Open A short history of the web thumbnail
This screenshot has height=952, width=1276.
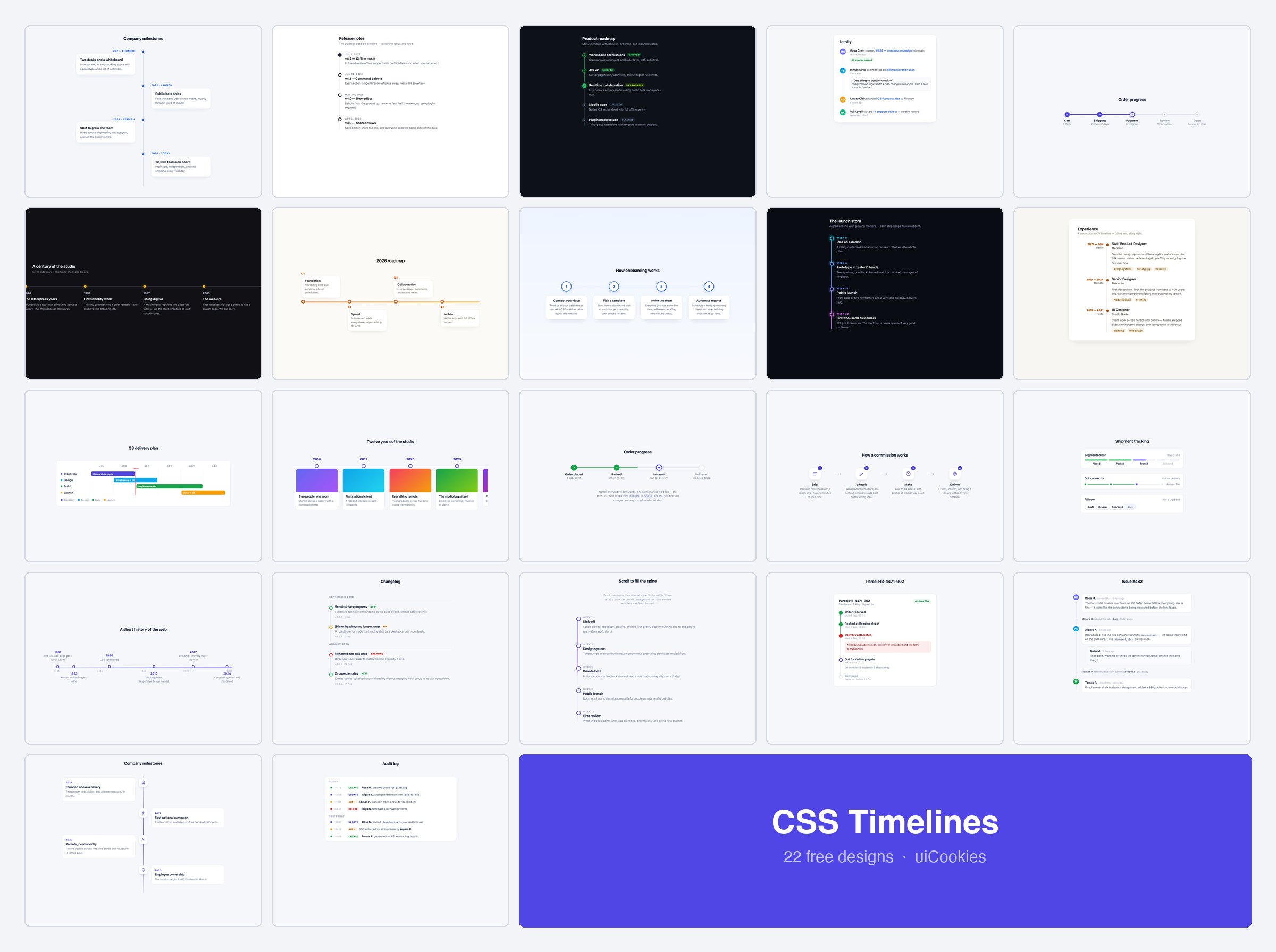[143, 658]
